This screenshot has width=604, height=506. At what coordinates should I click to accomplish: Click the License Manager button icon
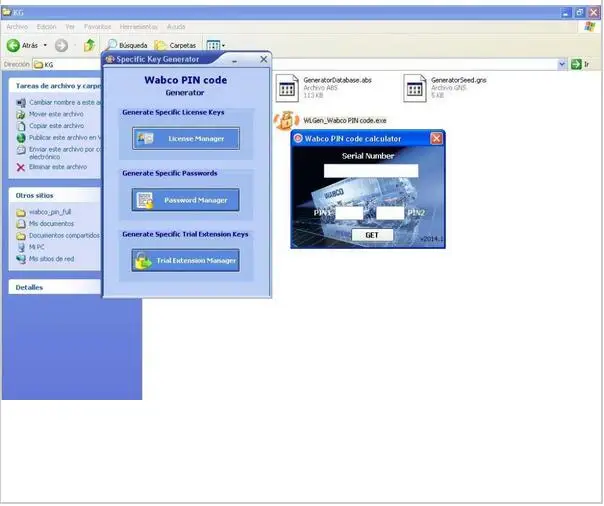(146, 138)
